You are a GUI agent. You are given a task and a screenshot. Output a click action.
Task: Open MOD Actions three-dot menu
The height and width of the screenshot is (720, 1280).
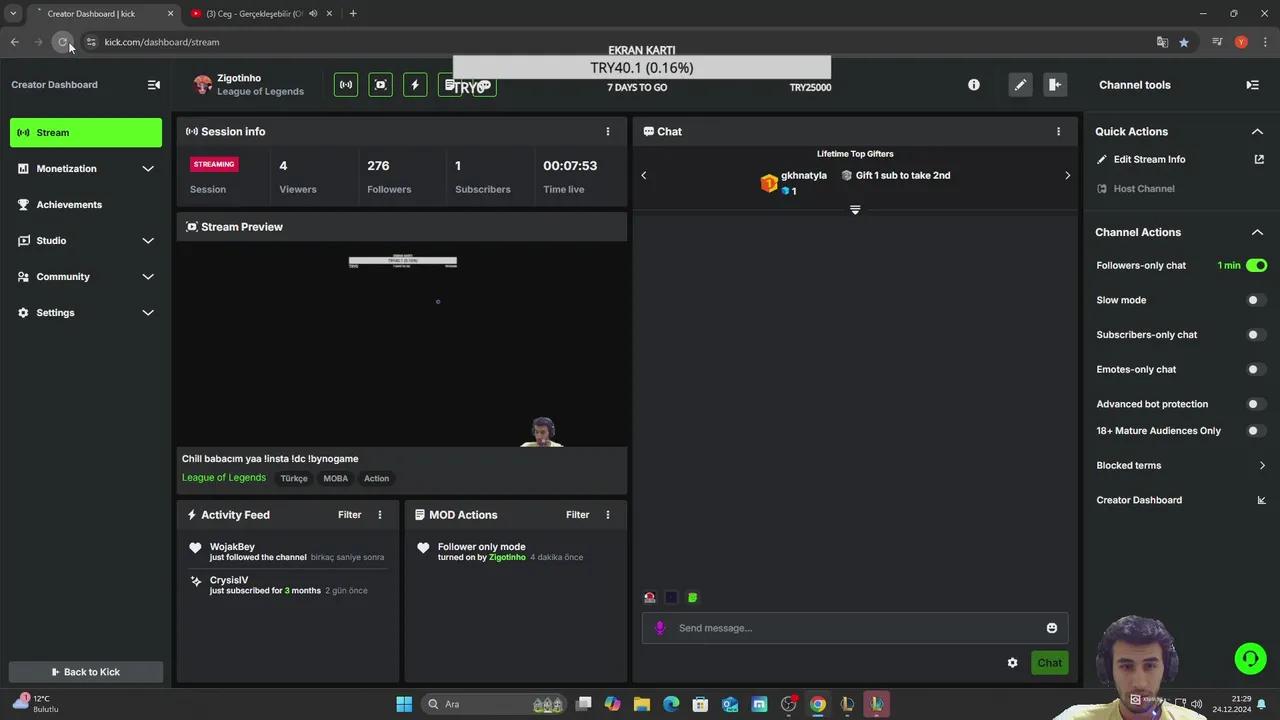607,515
